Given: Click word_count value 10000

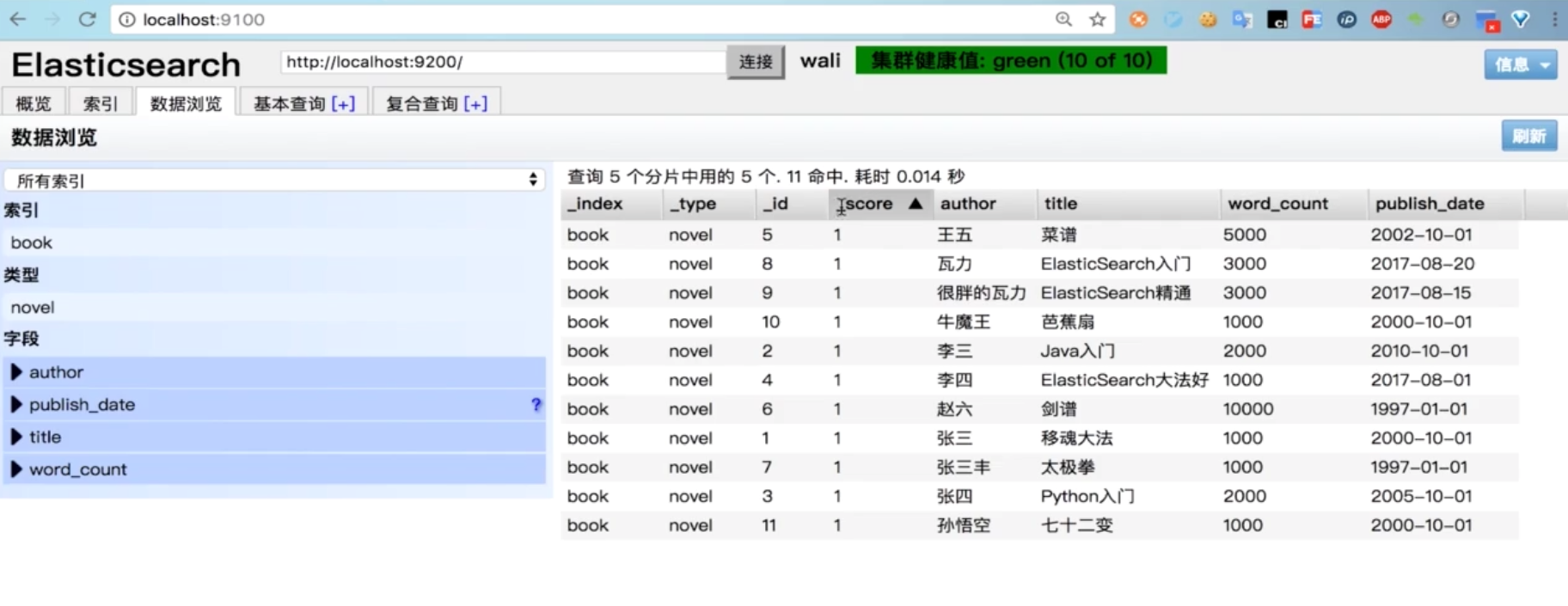Looking at the screenshot, I should pyautogui.click(x=1248, y=409).
